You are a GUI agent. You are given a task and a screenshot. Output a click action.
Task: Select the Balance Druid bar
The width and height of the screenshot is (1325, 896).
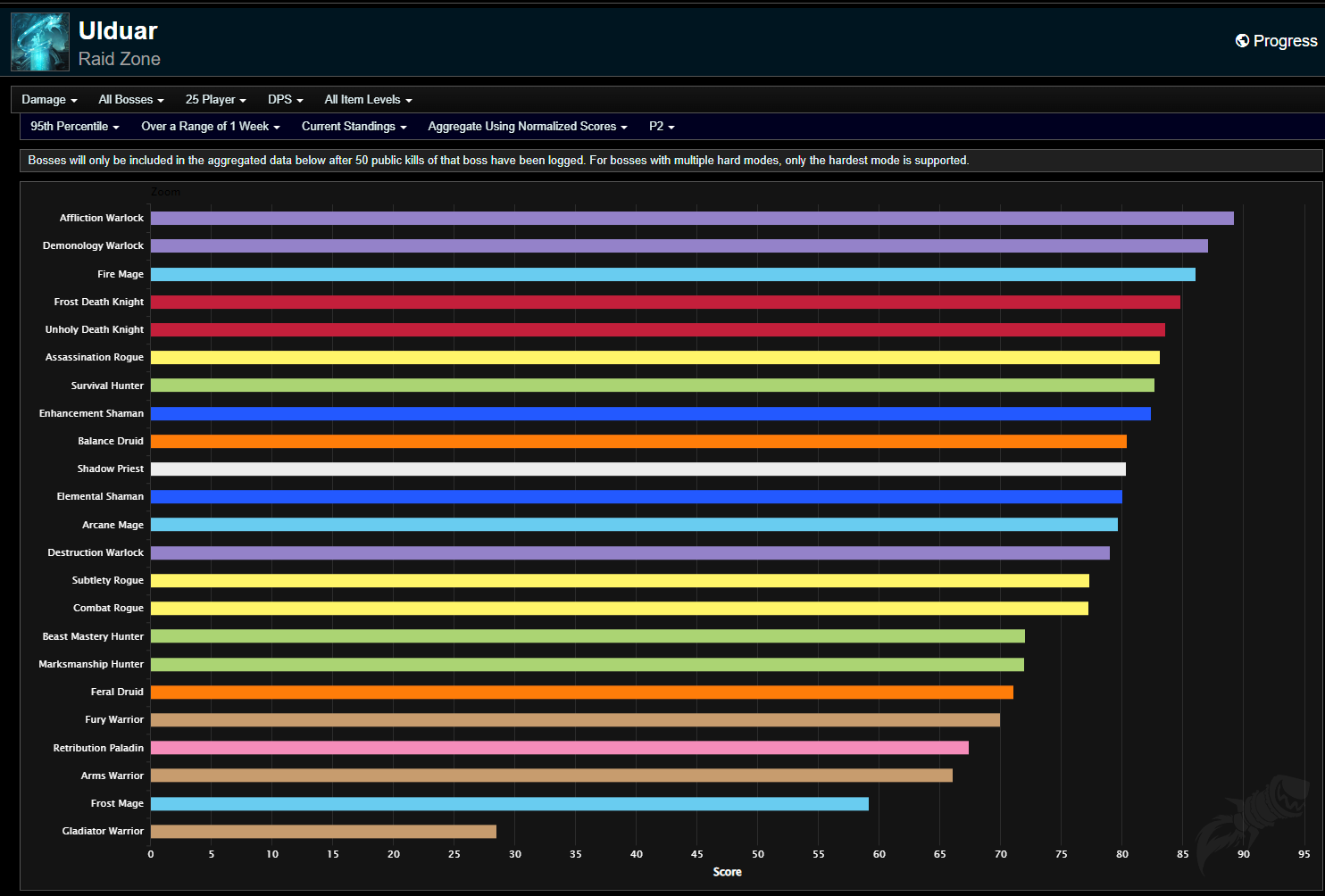pos(638,441)
